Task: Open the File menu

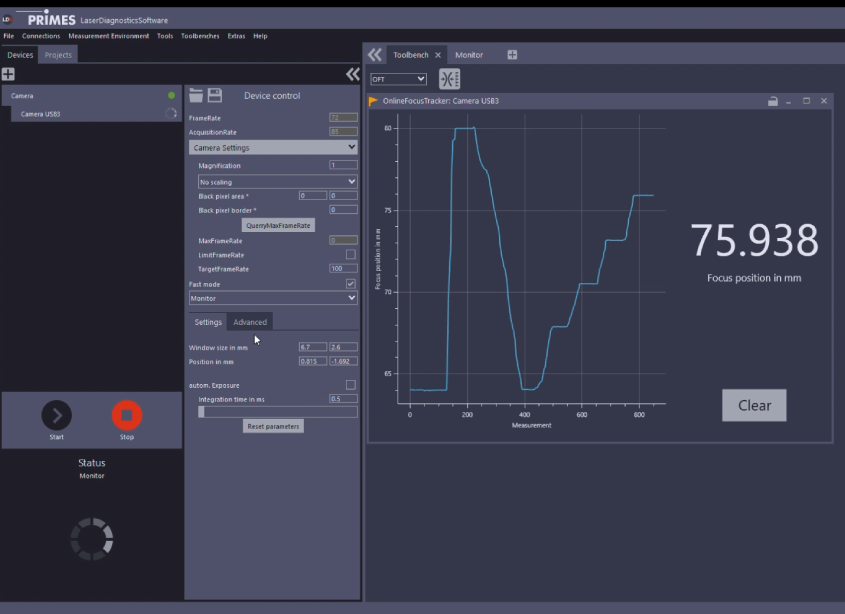Action: (x=9, y=36)
